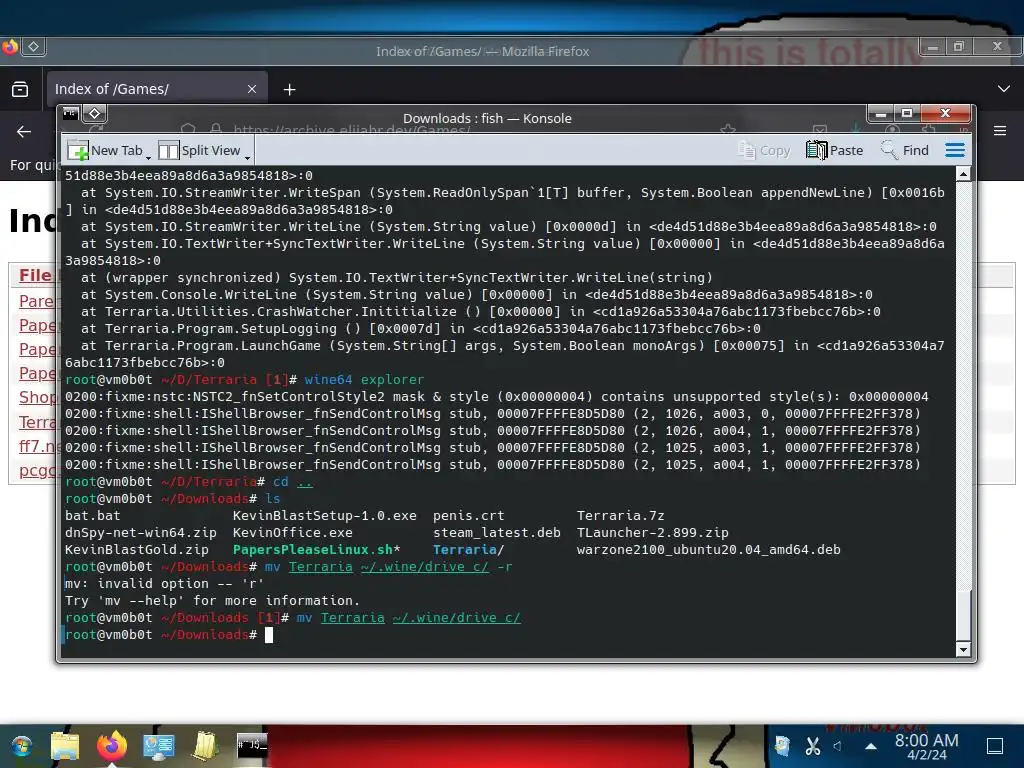Screen dimensions: 1024x768
Task: Click 'Shop' link in Firefox file listing
Action: coord(37,397)
